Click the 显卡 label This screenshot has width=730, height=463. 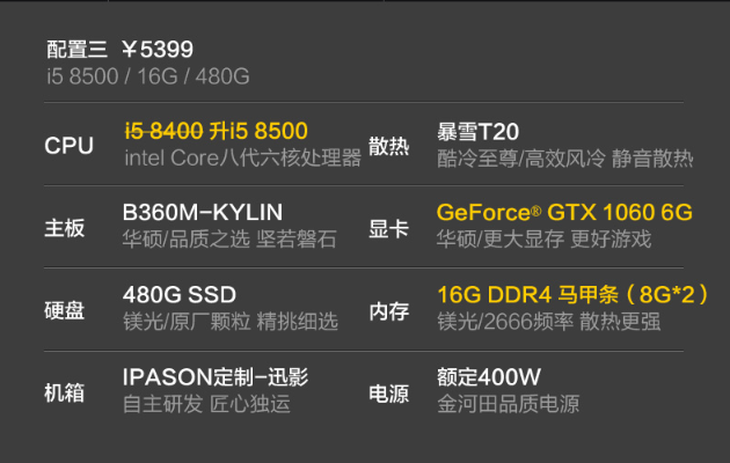(389, 228)
